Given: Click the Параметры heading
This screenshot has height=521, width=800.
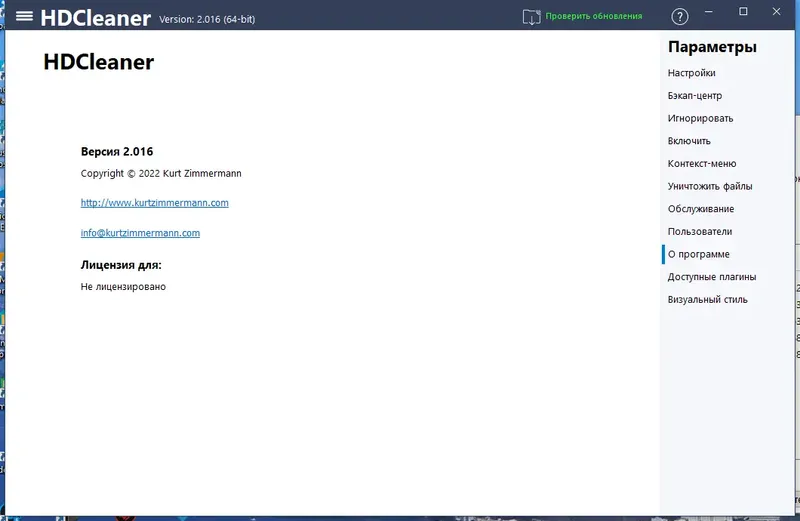Looking at the screenshot, I should (x=712, y=47).
